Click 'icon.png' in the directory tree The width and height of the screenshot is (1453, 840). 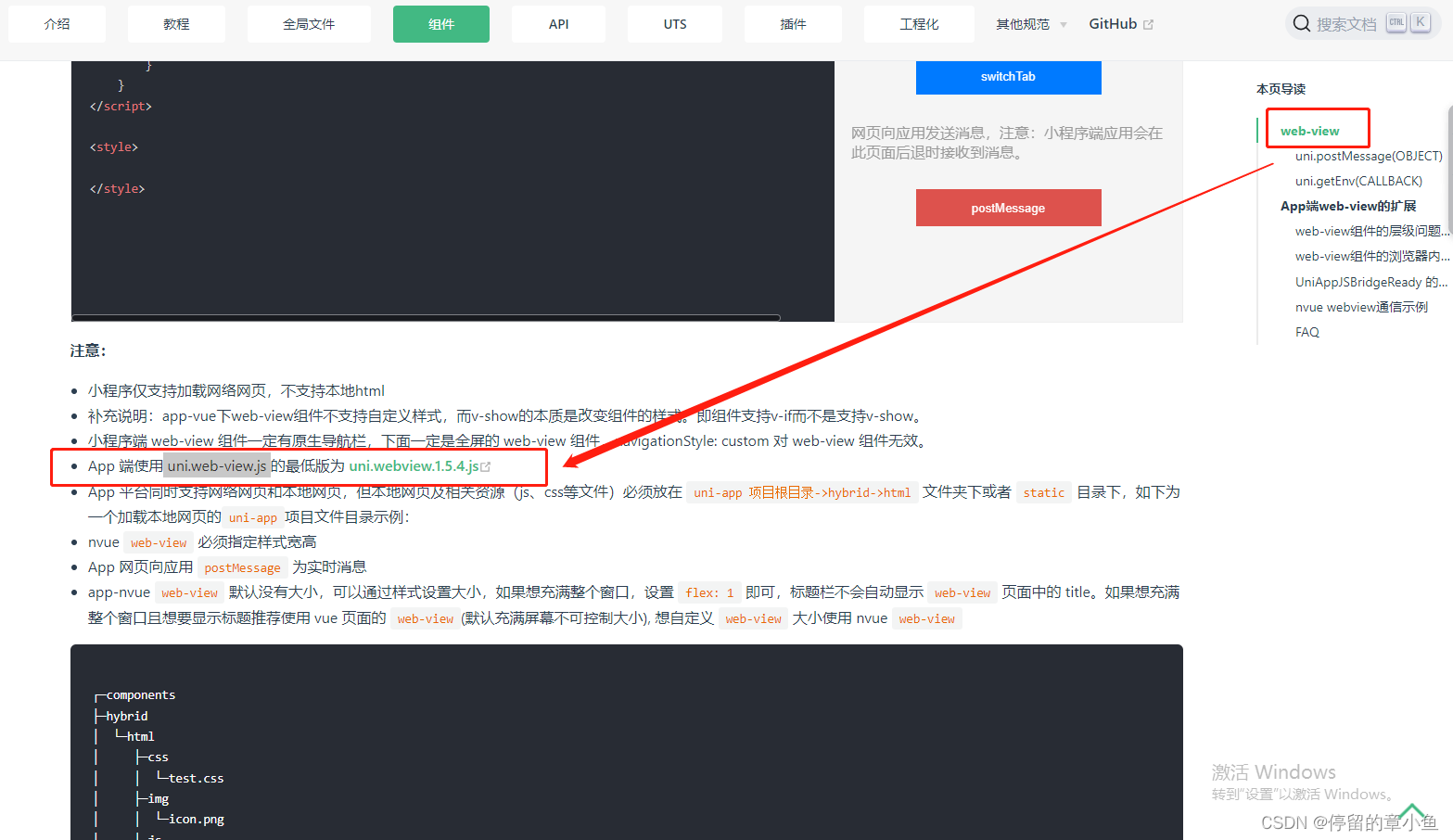[197, 819]
